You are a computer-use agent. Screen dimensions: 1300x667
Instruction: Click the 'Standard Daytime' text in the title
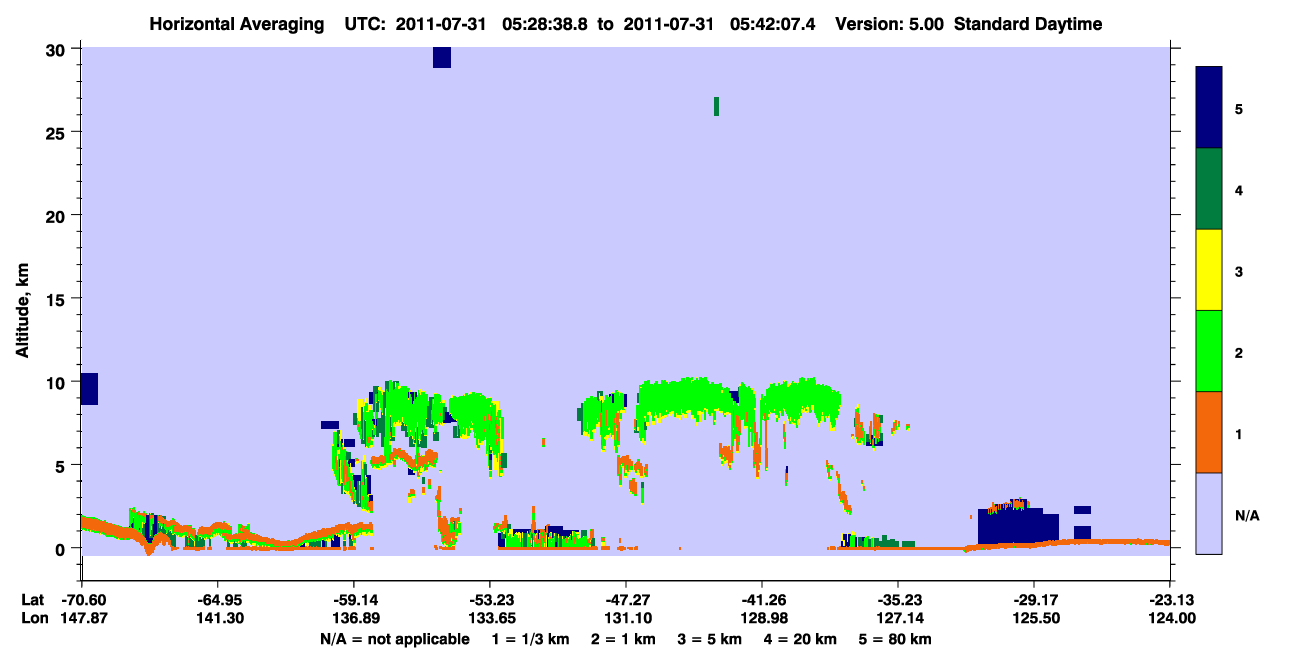coord(1028,24)
